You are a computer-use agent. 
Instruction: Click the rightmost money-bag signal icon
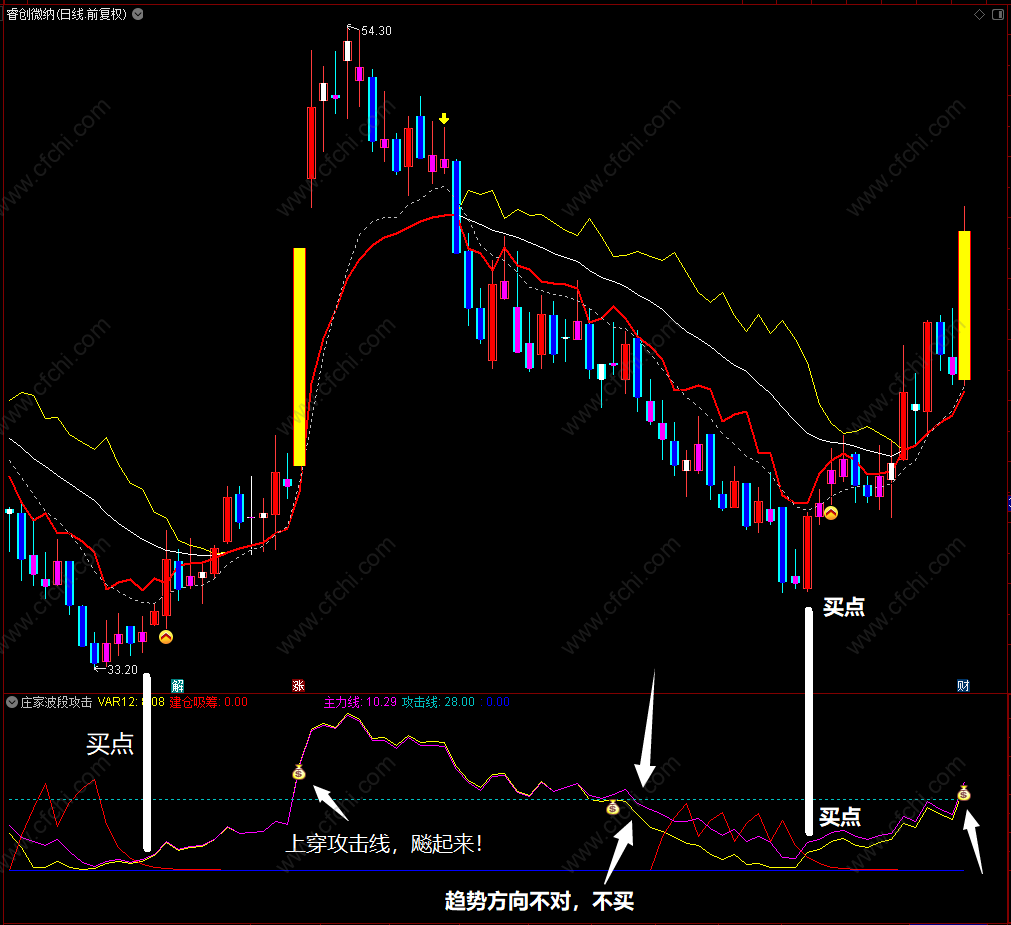click(x=964, y=794)
